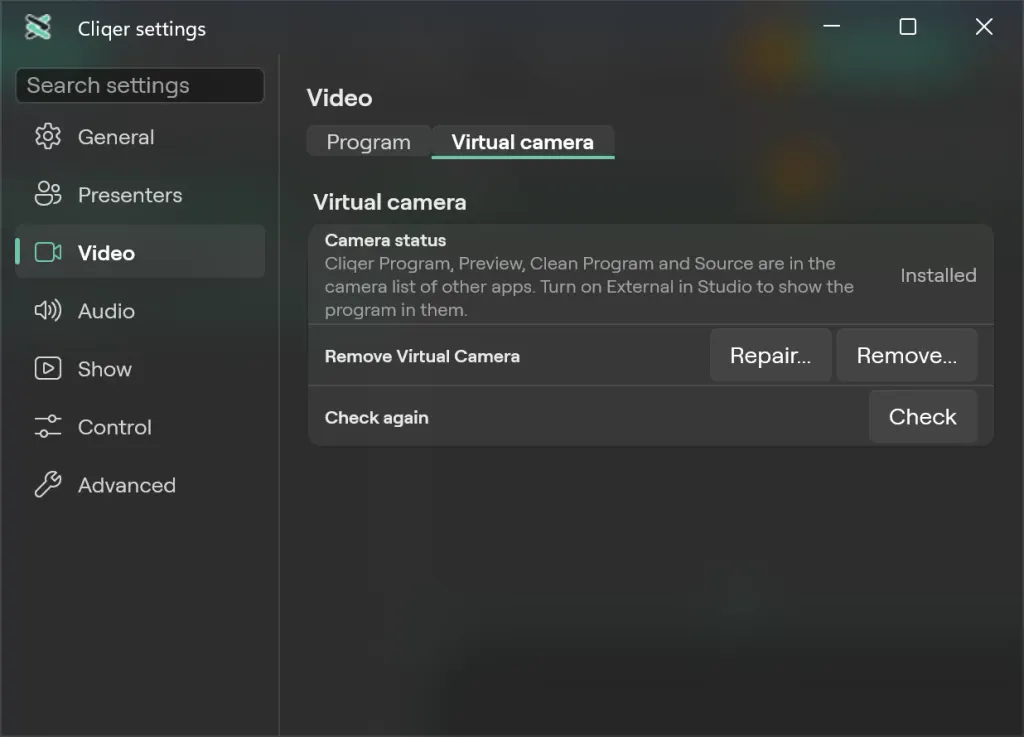Click the Virtual camera section heading
This screenshot has height=737, width=1024.
click(390, 202)
